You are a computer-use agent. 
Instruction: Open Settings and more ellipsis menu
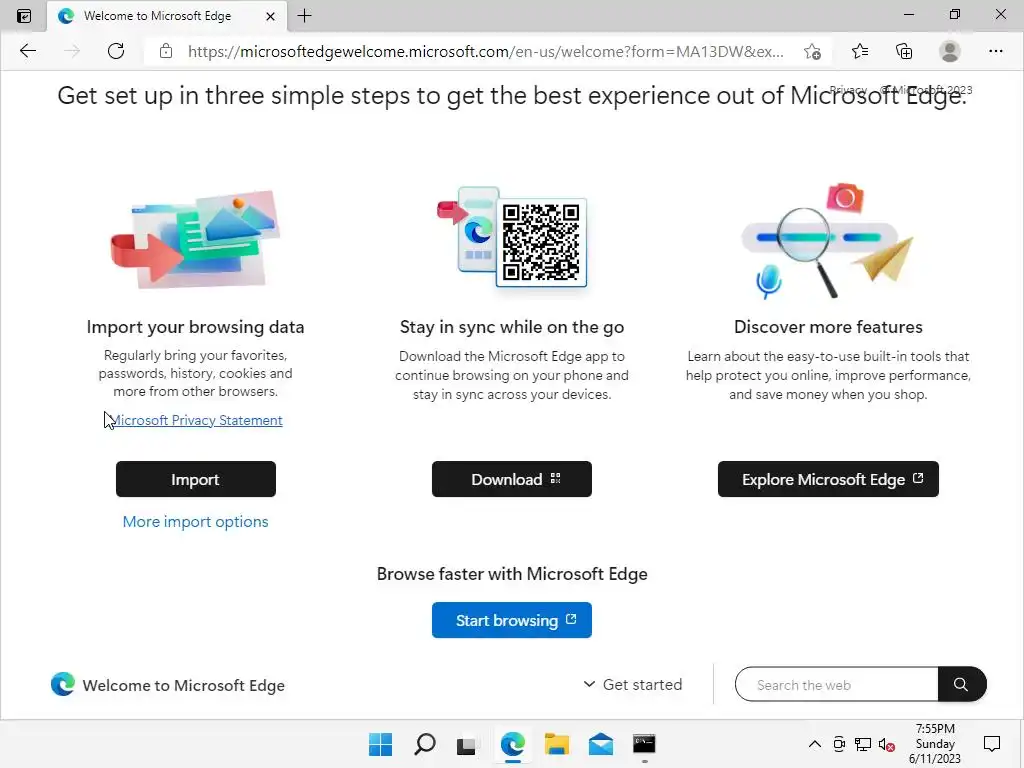tap(995, 51)
